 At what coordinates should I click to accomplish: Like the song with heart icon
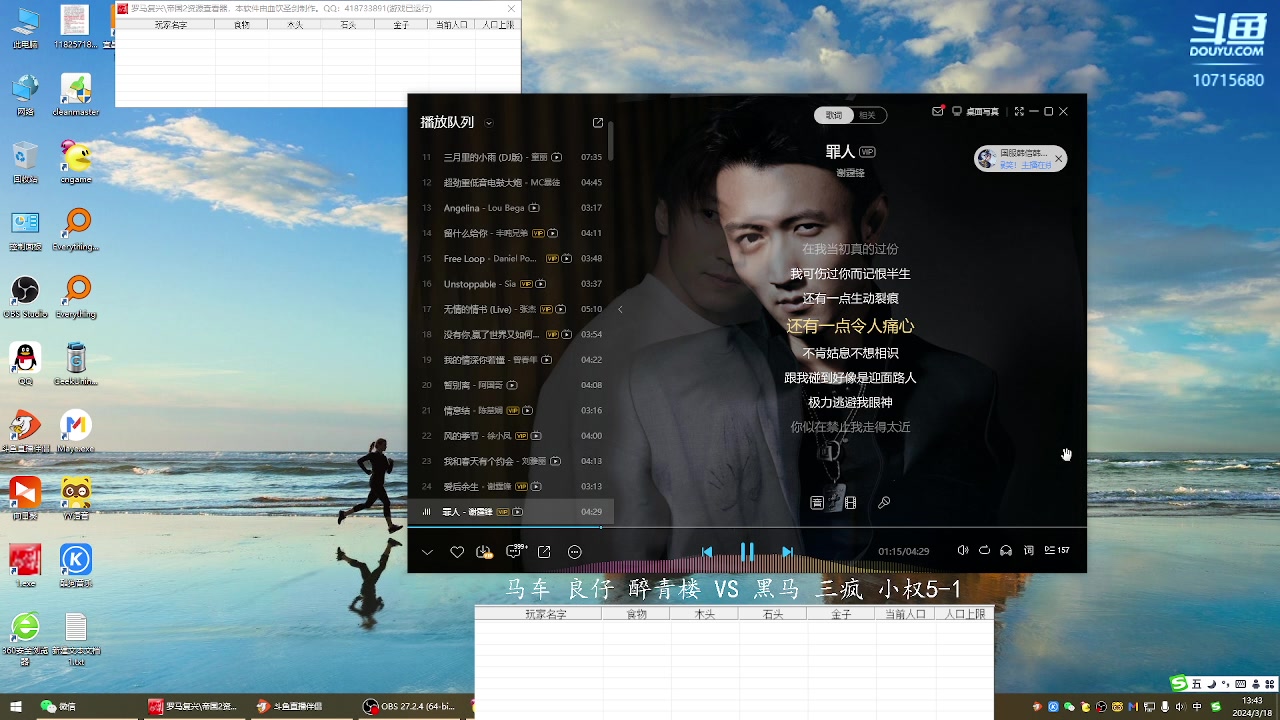[457, 552]
